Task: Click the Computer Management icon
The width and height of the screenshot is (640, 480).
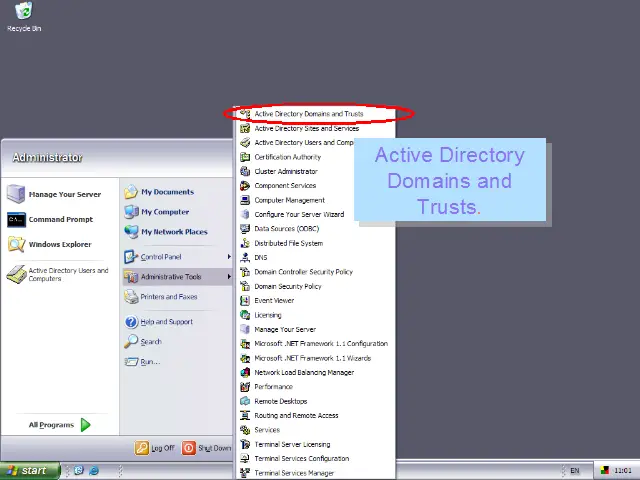Action: 245,200
